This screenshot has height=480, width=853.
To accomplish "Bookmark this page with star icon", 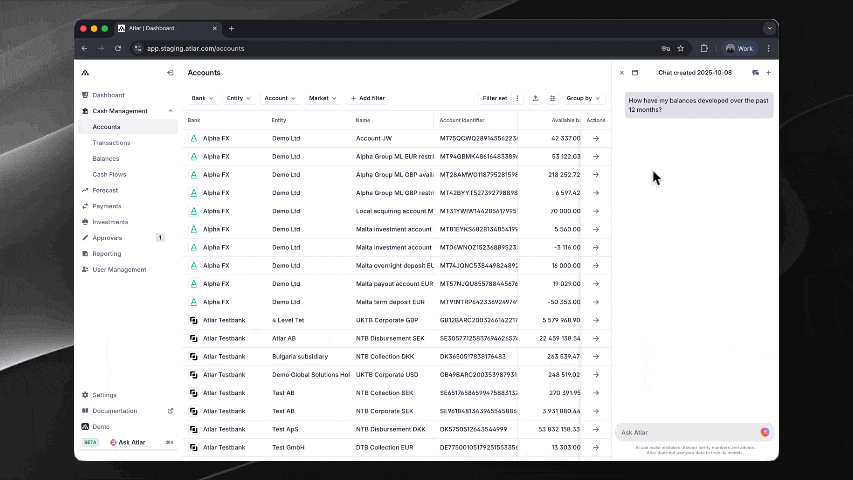I will point(681,48).
